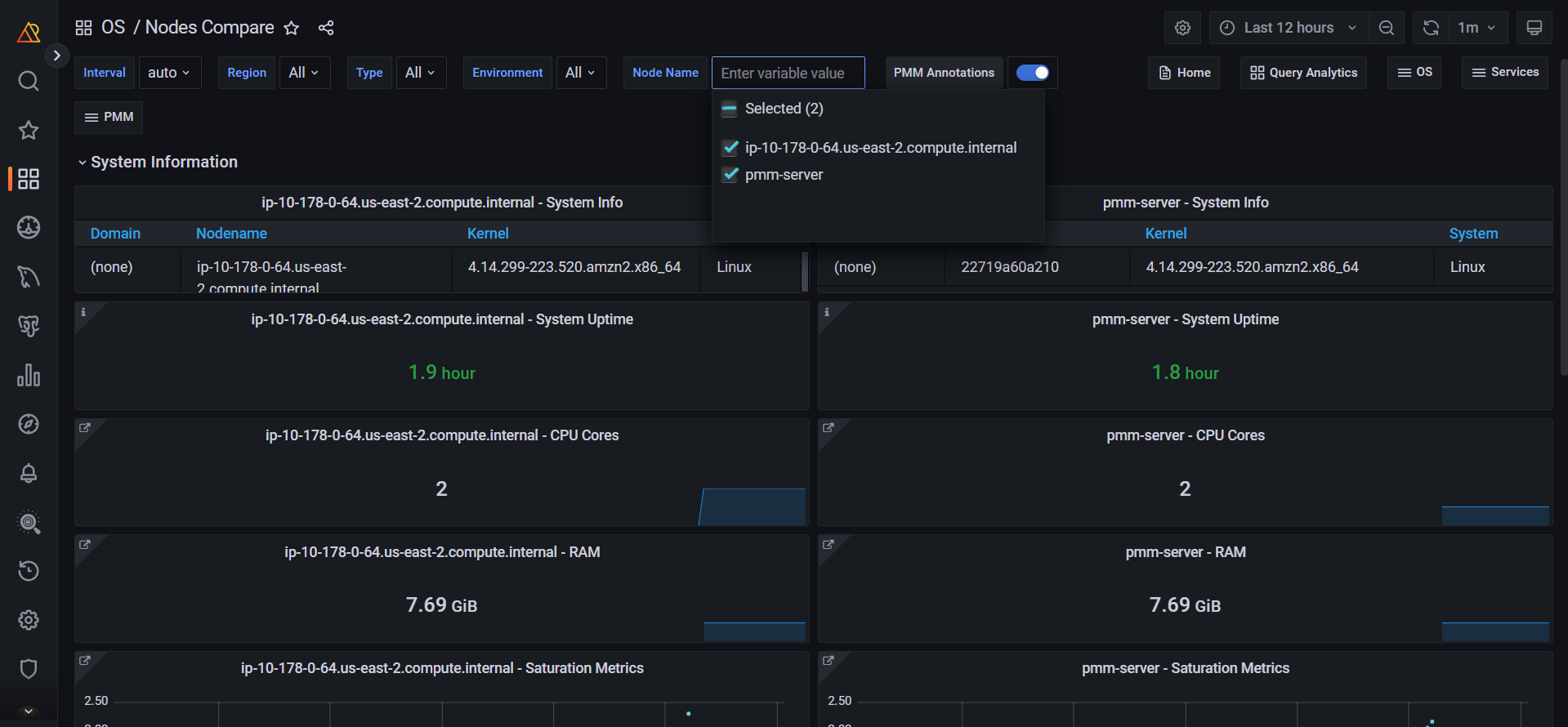Click the zoom out time range icon
1568x727 pixels.
pos(1387,28)
